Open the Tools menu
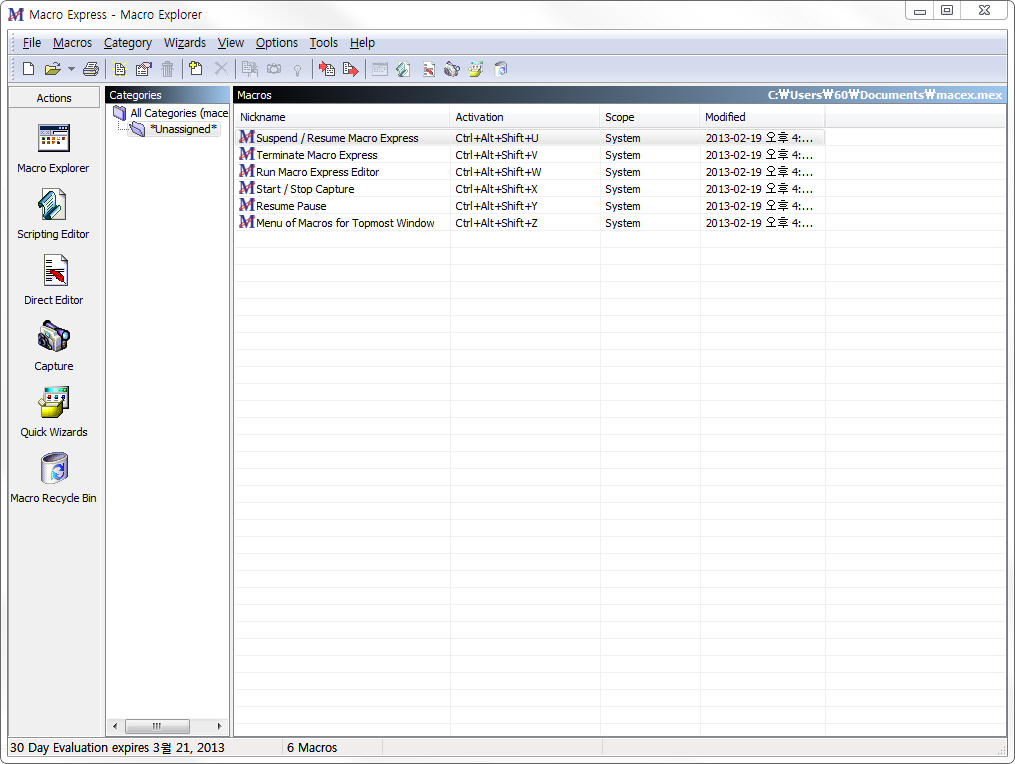This screenshot has width=1015, height=764. [323, 43]
